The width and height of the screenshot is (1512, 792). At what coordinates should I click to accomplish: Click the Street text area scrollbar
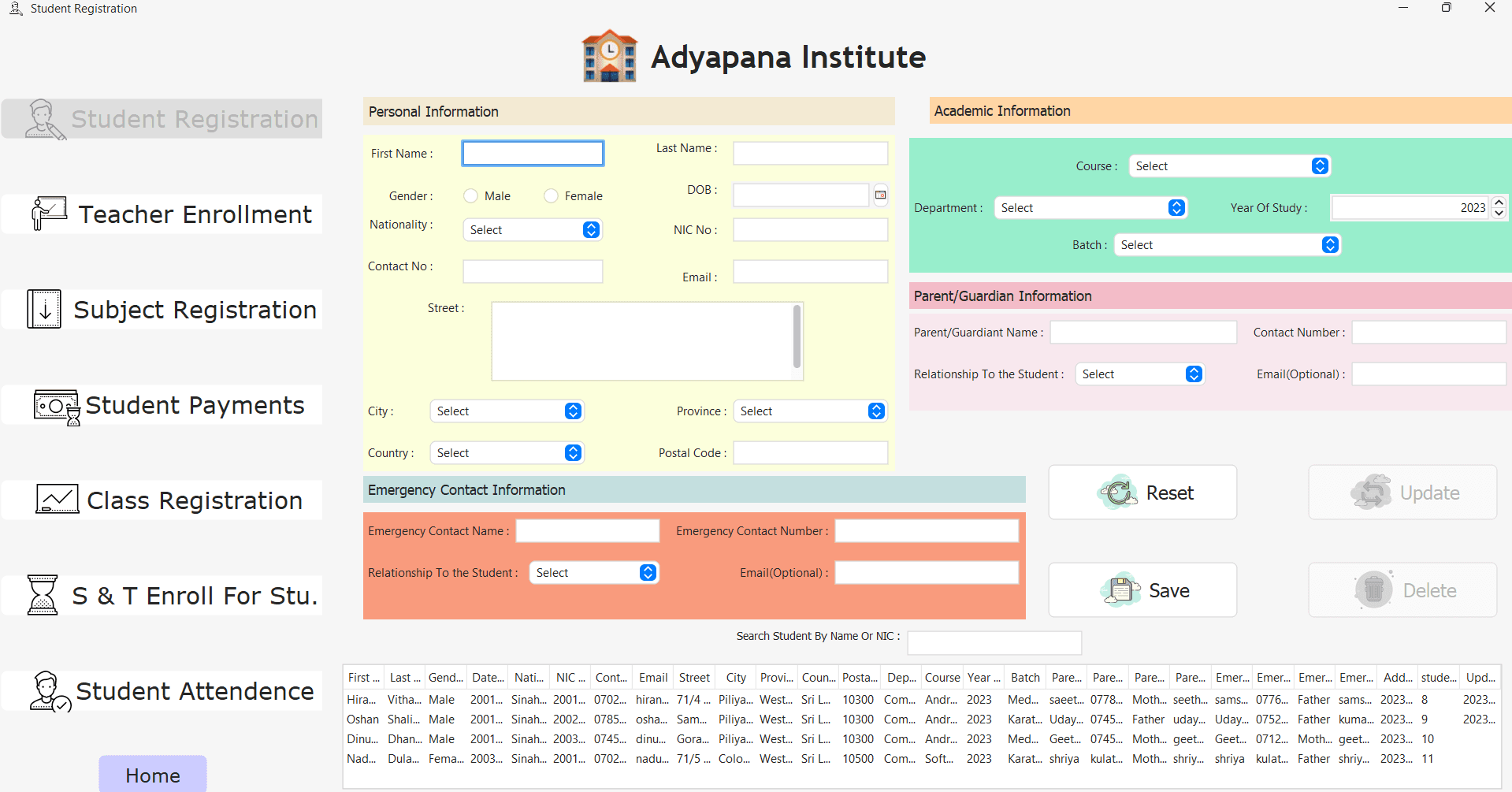pos(797,337)
